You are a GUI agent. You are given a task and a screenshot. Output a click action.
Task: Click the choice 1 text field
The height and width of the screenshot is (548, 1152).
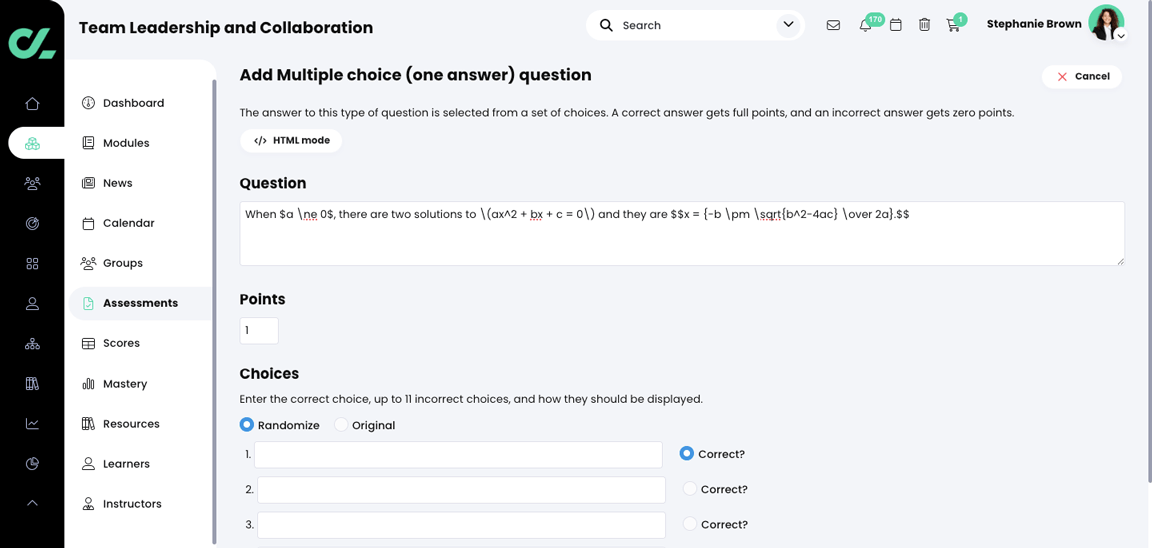click(x=458, y=455)
